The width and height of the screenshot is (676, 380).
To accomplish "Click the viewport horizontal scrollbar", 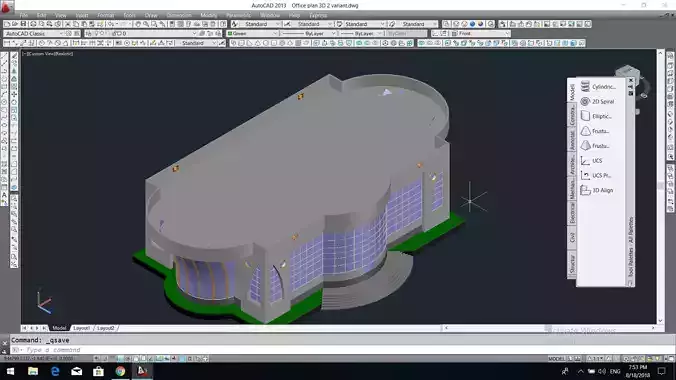I will coord(550,328).
